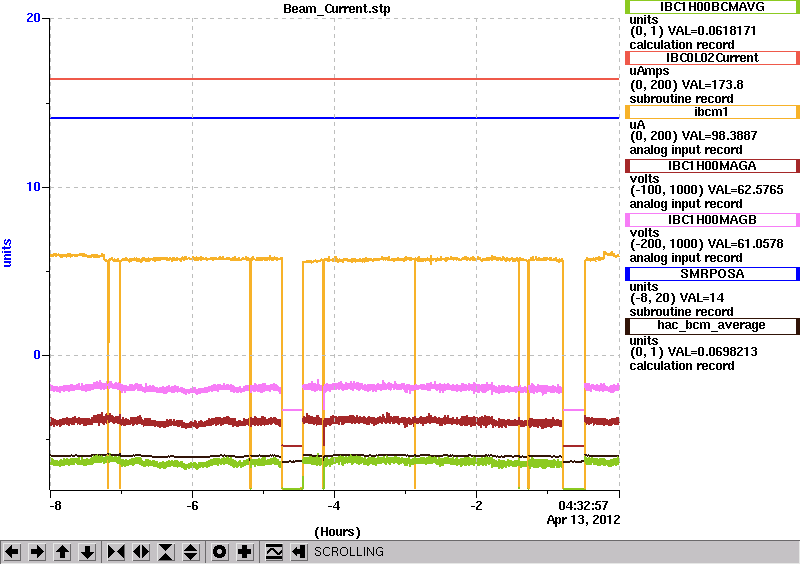
Task: Click the y-axis value 10
Action: click(x=33, y=187)
